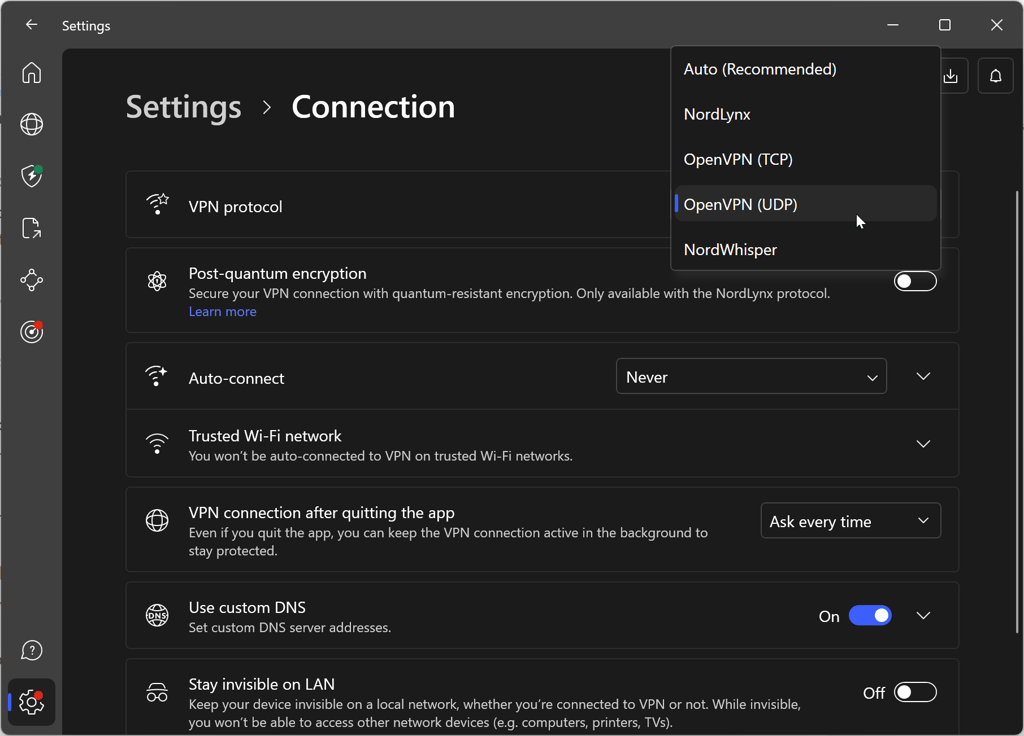Expand the Auto-connect row chevron
The height and width of the screenshot is (736, 1024).
click(x=923, y=376)
